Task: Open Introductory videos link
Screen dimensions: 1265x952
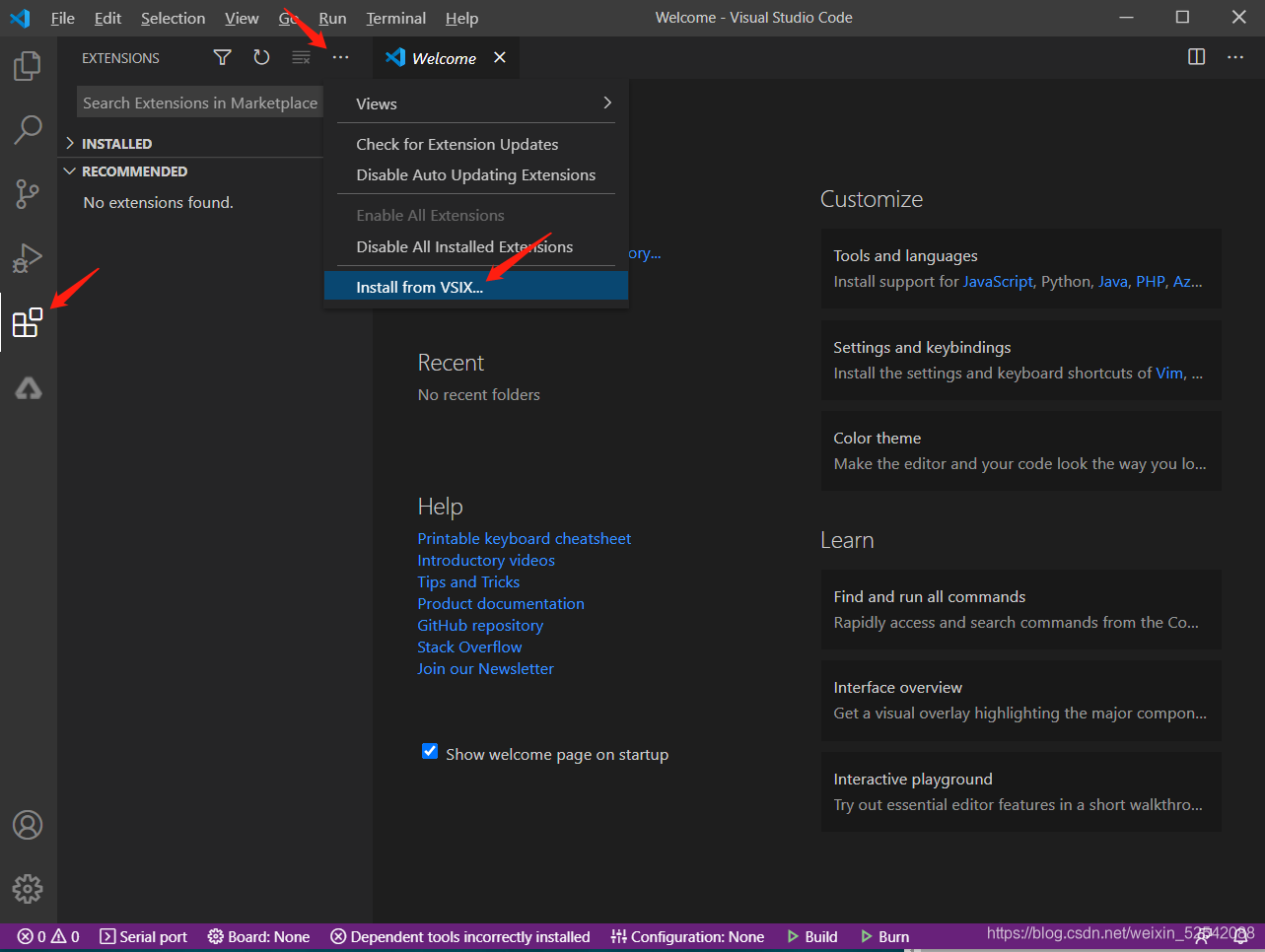Action: pos(486,560)
